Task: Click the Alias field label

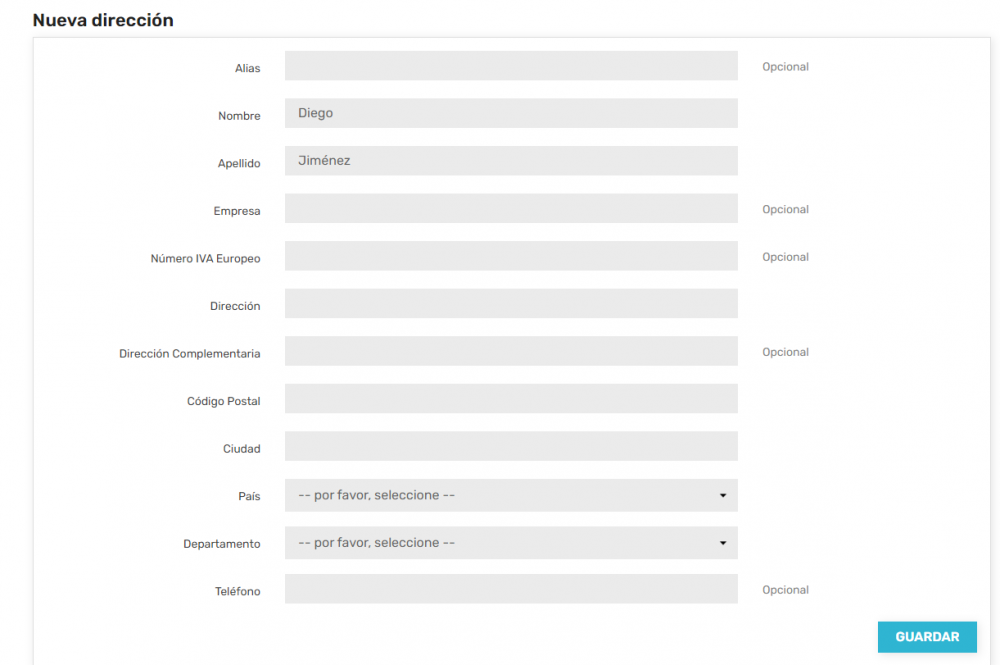Action: point(248,68)
